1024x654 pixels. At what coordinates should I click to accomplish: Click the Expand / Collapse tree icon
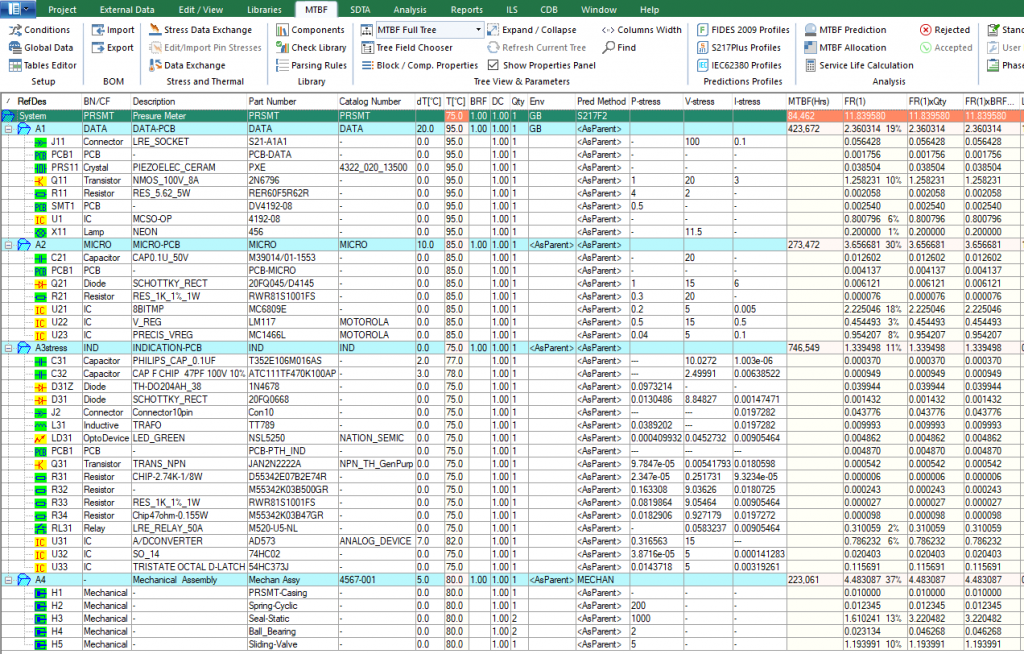tap(493, 30)
